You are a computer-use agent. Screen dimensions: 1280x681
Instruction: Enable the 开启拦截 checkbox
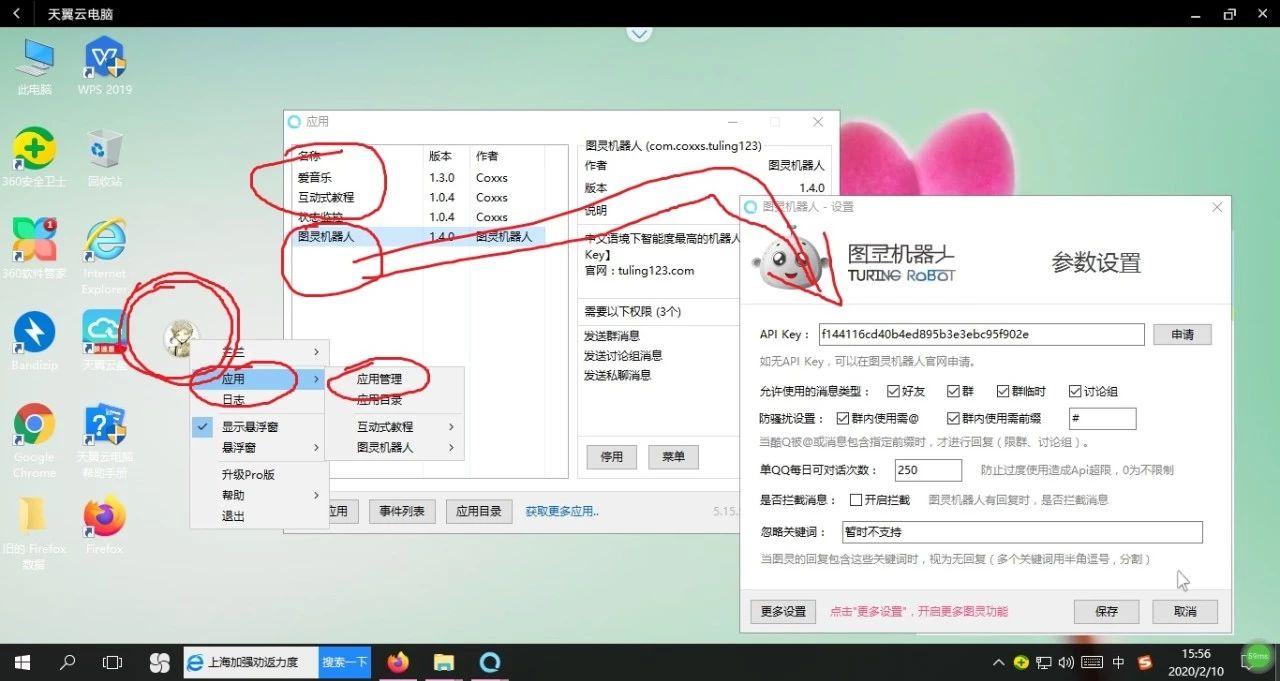pos(856,500)
